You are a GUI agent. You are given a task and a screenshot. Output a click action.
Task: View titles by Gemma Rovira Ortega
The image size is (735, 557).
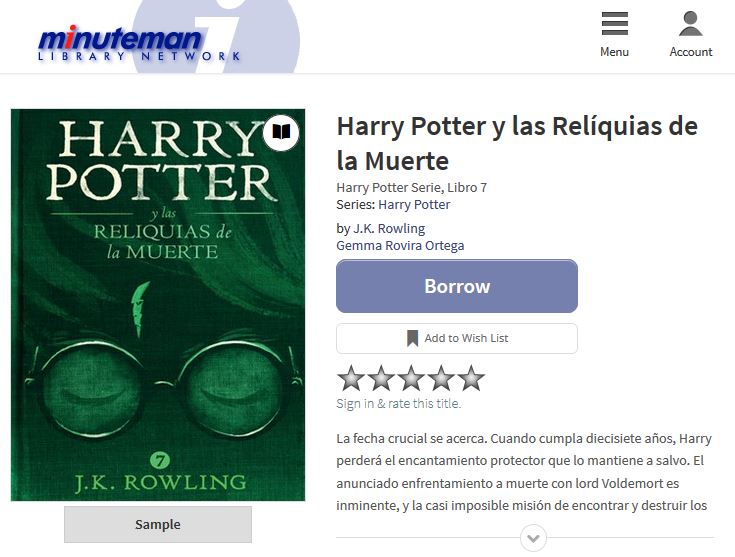click(x=400, y=246)
